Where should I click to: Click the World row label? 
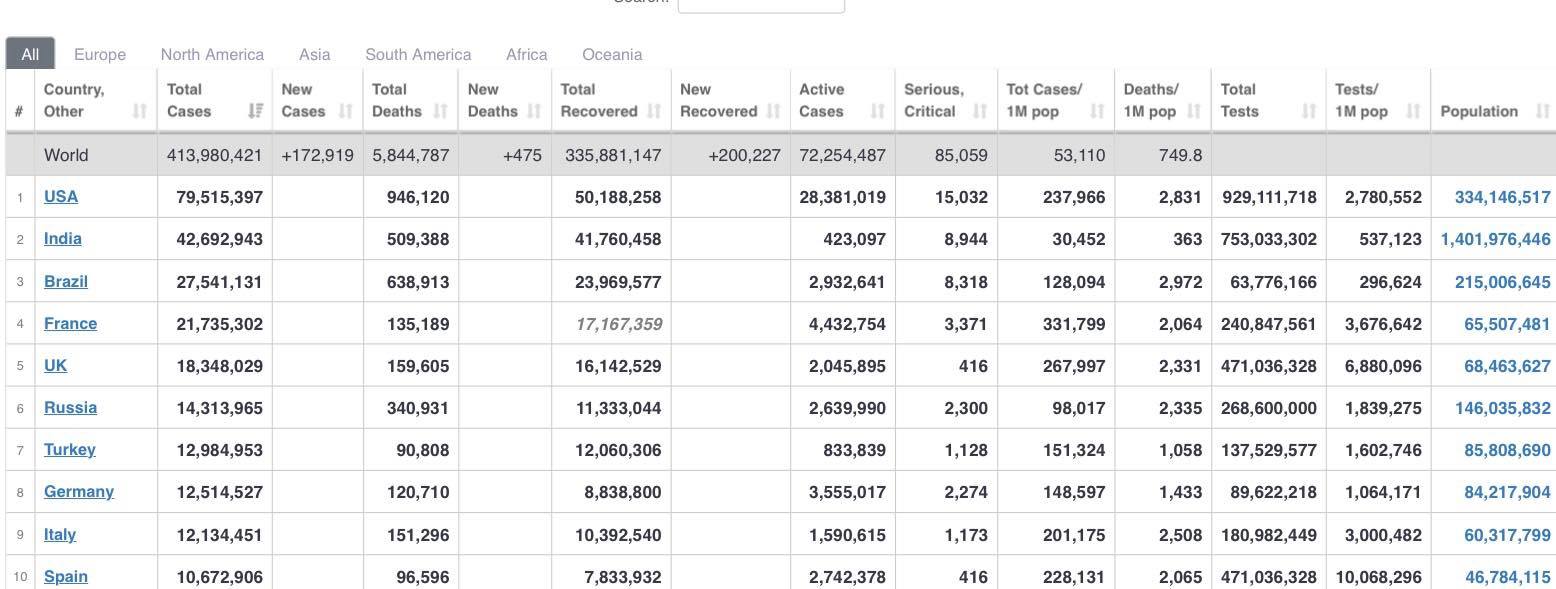pos(66,155)
